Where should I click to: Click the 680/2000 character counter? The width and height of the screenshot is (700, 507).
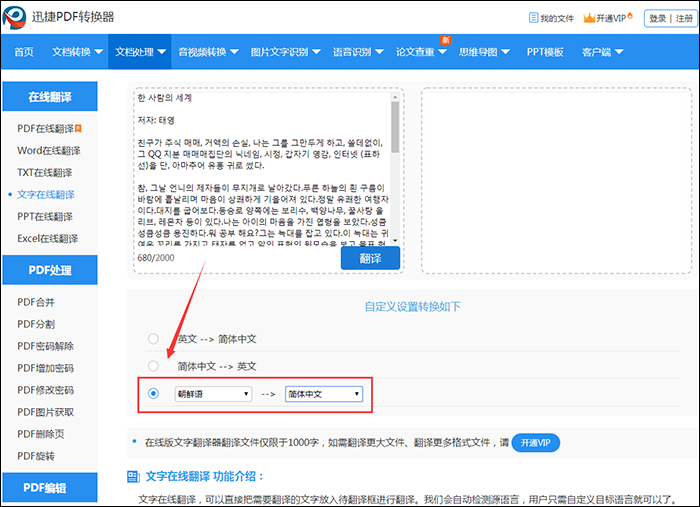click(156, 258)
